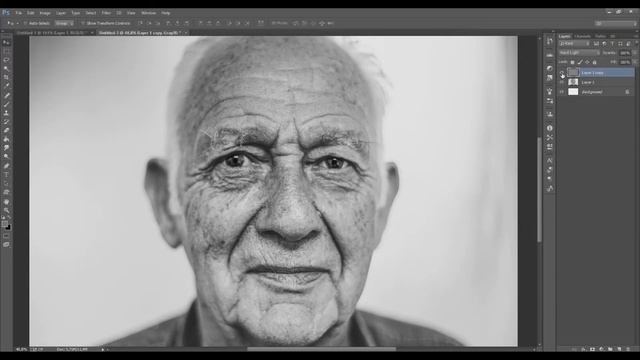
Task: Open status bar info arrow menu
Action: click(102, 349)
